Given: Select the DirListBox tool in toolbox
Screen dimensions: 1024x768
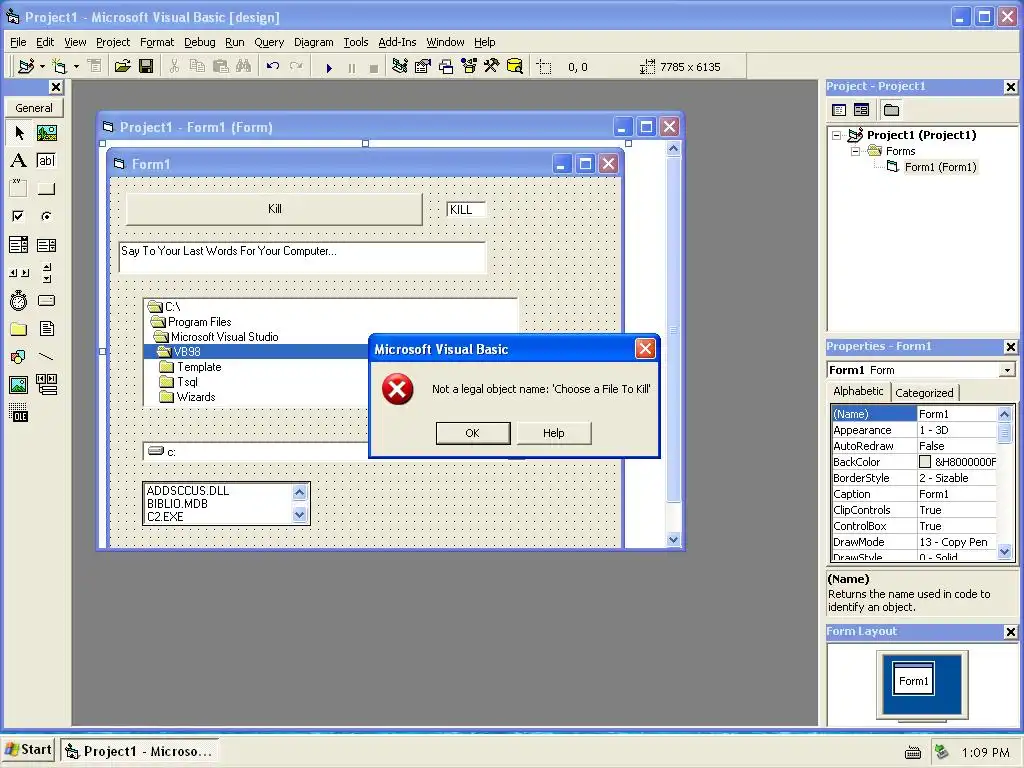Looking at the screenshot, I should [x=18, y=328].
